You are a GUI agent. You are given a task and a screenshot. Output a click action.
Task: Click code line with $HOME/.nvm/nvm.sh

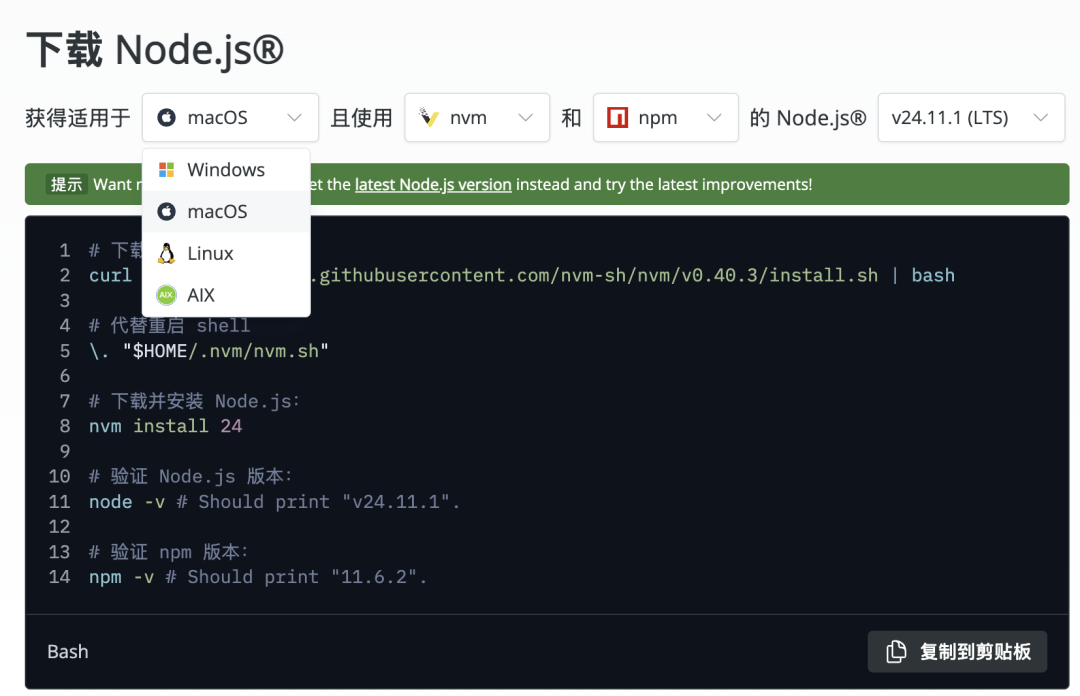point(209,351)
